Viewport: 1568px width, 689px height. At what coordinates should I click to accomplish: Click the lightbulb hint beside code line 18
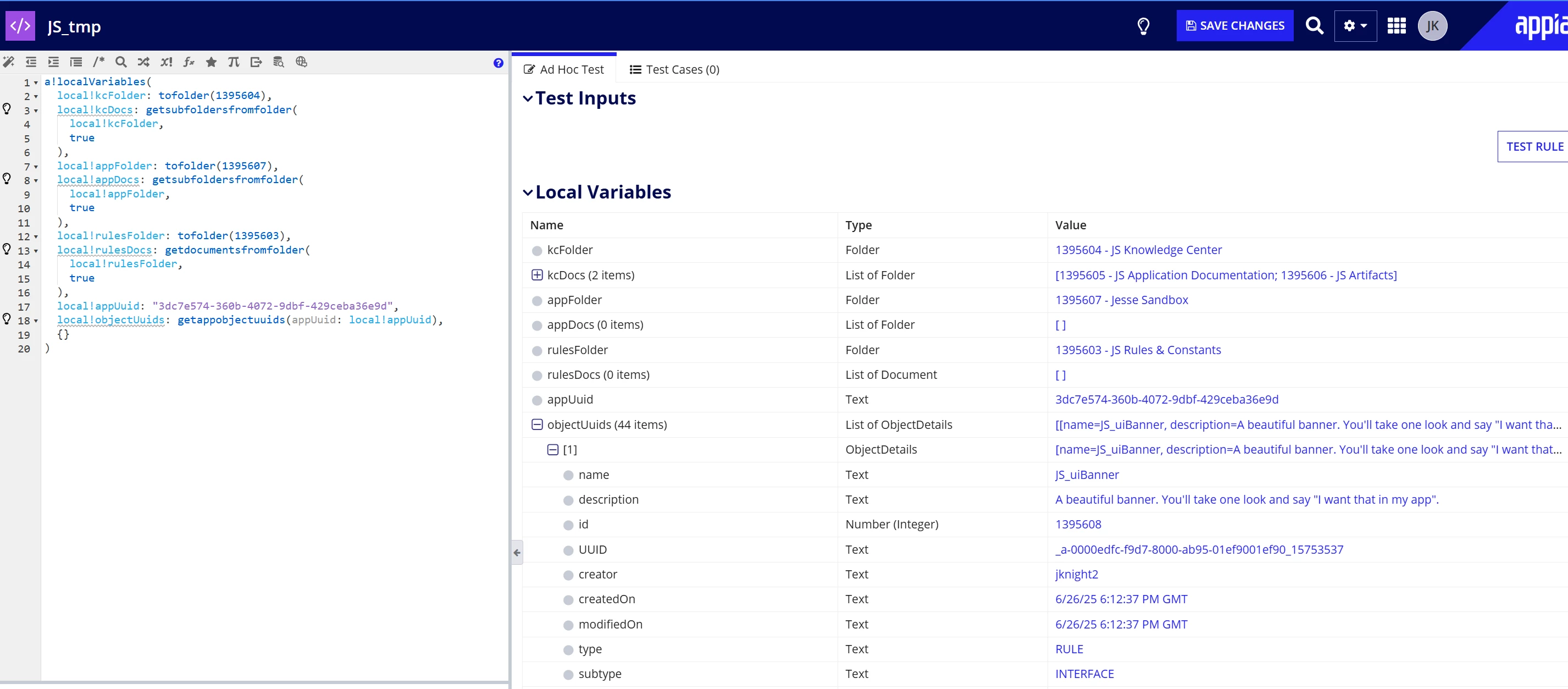tap(7, 318)
